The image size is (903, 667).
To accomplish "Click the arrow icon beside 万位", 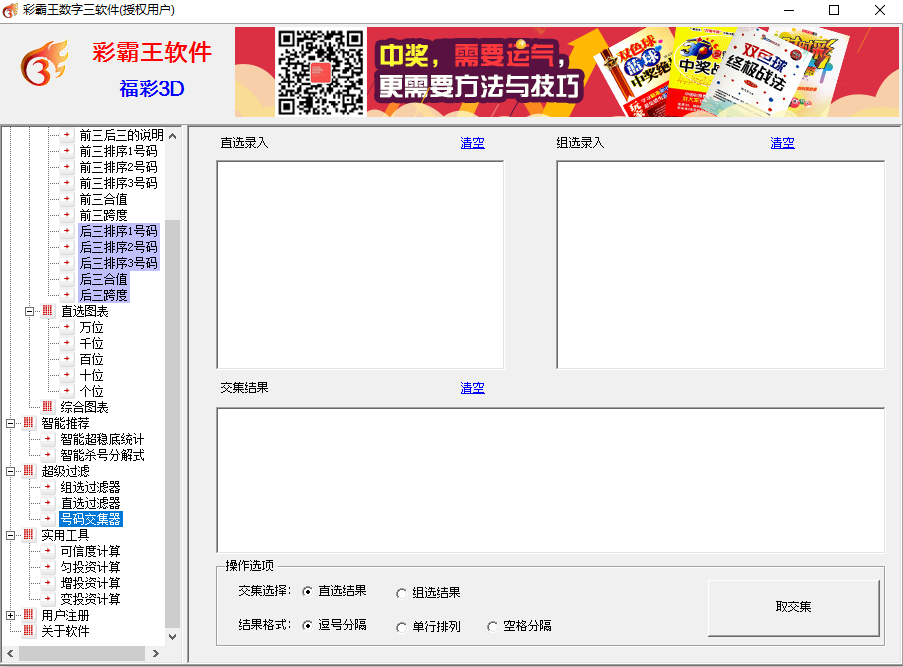I will [67, 327].
